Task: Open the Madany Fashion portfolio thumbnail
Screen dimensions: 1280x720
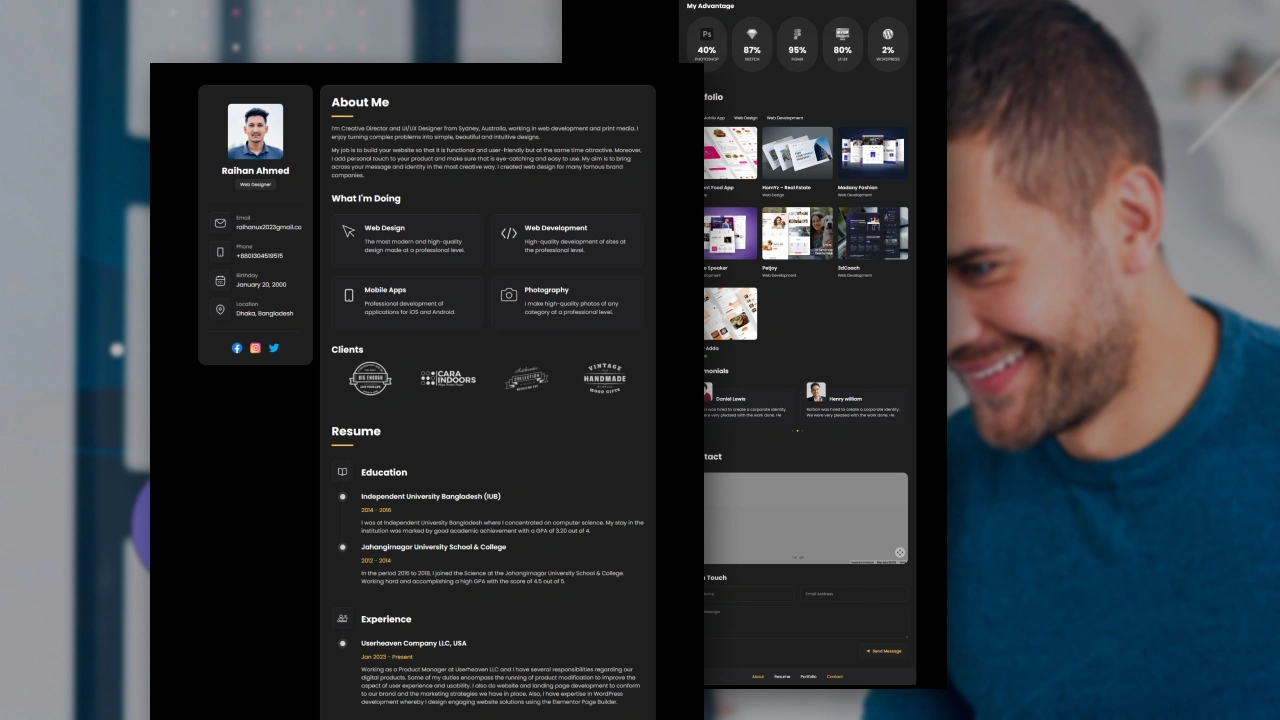Action: click(x=872, y=152)
